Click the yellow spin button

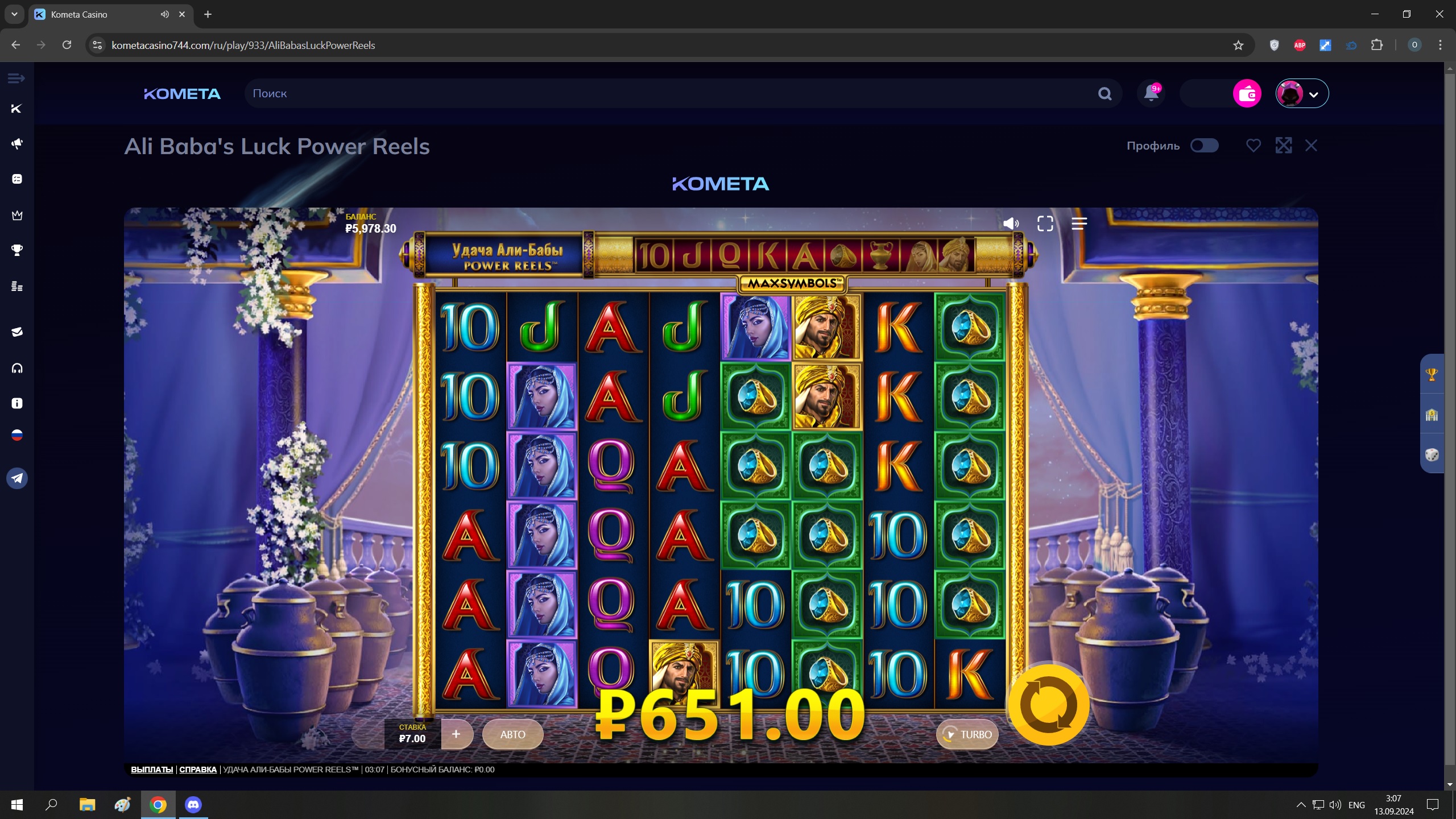click(1048, 705)
